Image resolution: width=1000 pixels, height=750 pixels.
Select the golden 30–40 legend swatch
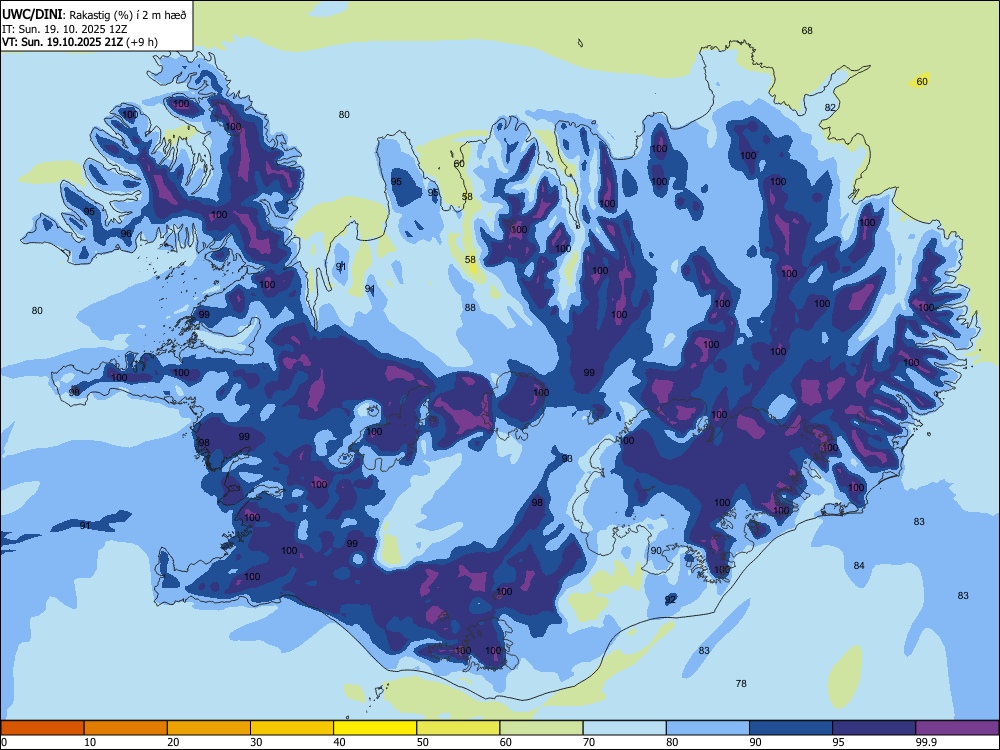tap(292, 728)
